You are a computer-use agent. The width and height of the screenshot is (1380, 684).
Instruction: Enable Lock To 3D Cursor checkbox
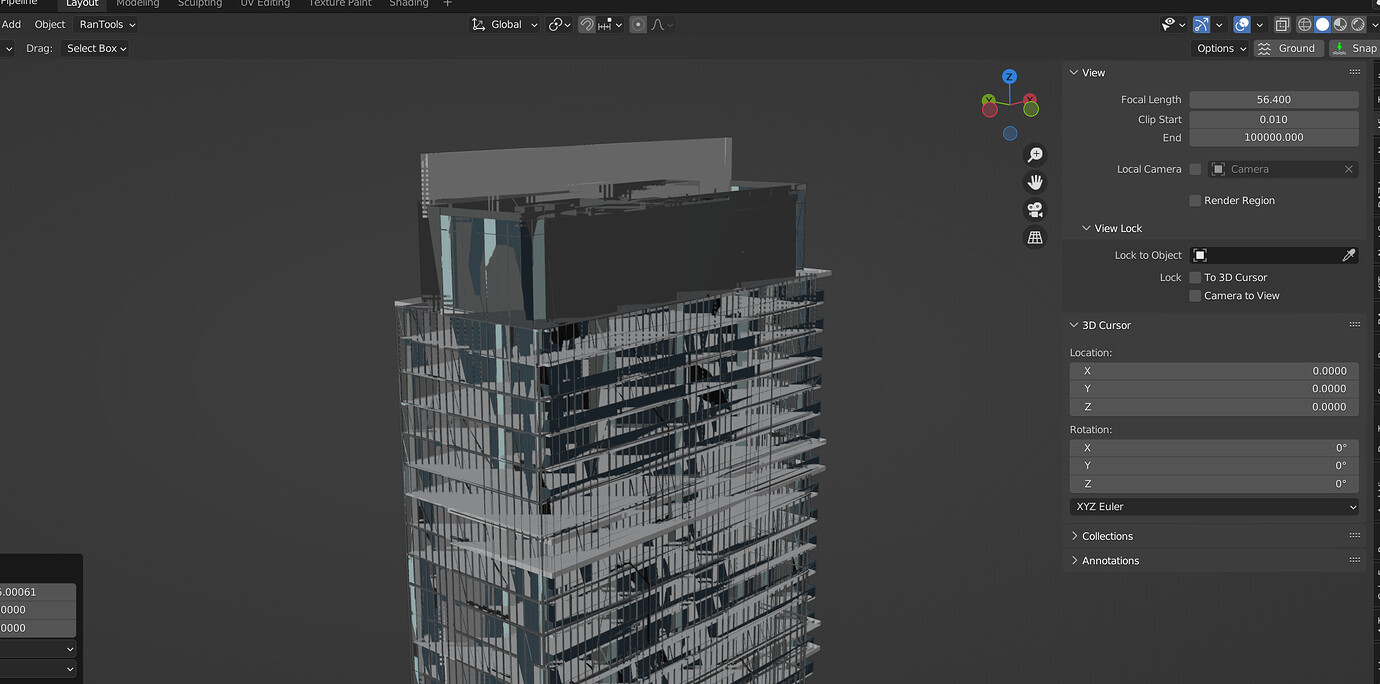point(1195,277)
